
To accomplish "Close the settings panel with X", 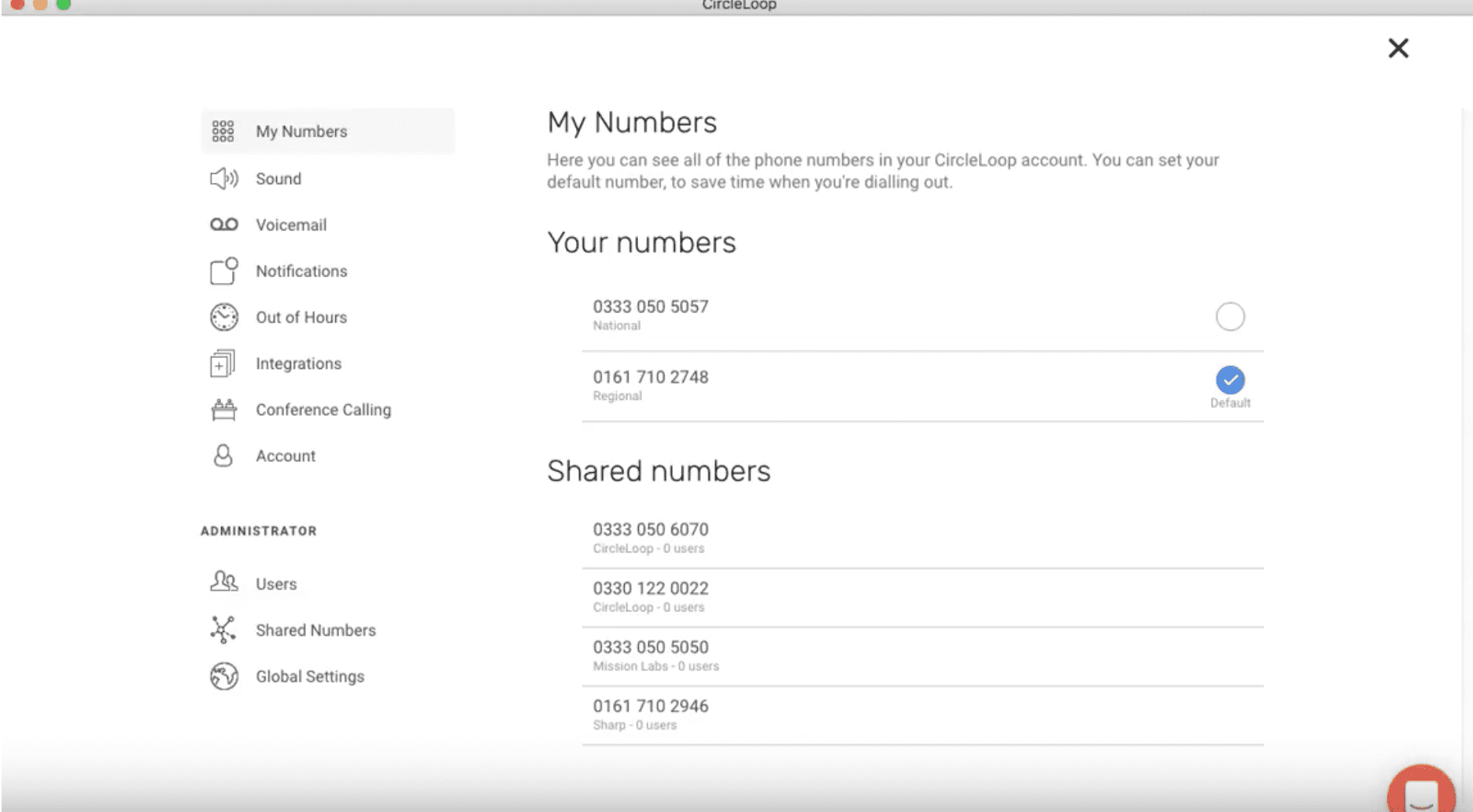I will (x=1397, y=49).
